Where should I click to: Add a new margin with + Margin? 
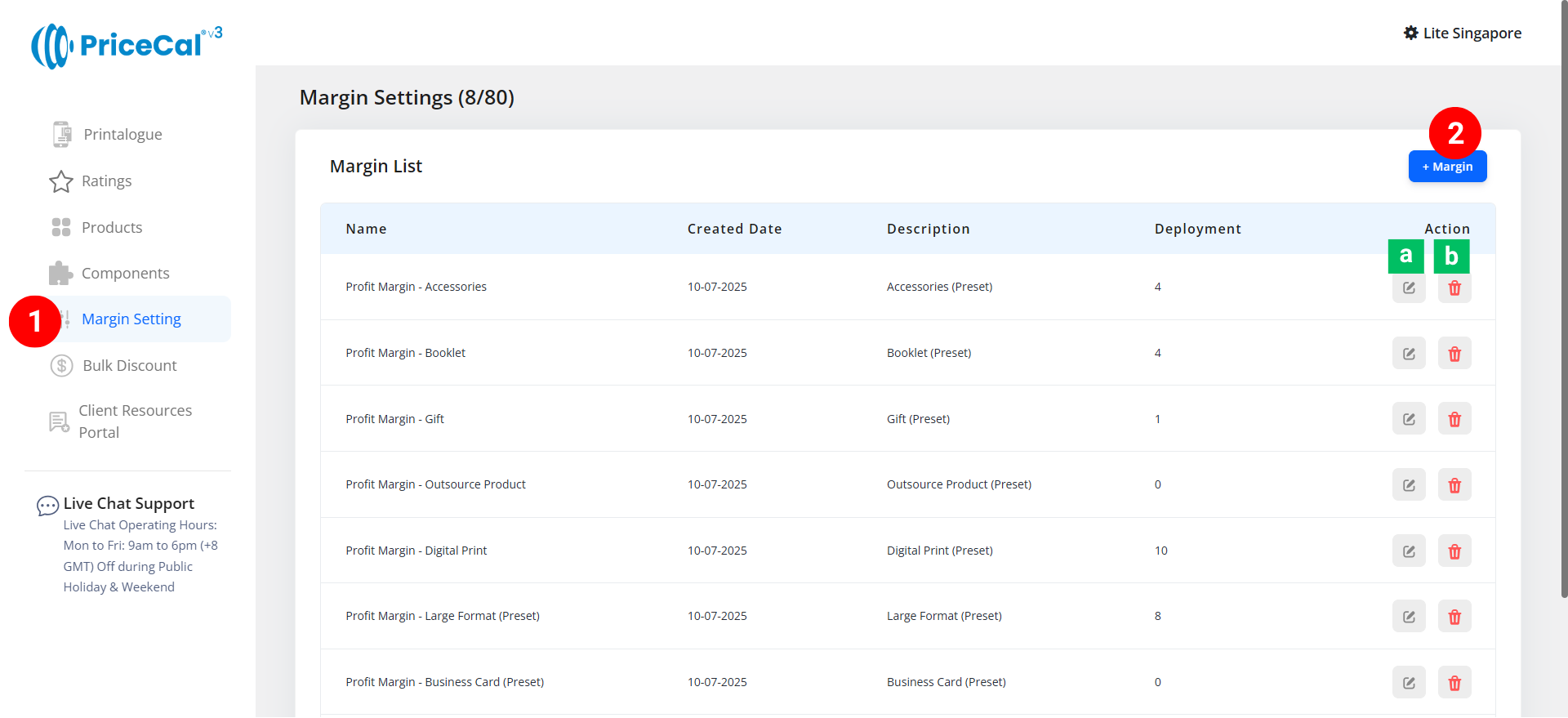point(1446,167)
